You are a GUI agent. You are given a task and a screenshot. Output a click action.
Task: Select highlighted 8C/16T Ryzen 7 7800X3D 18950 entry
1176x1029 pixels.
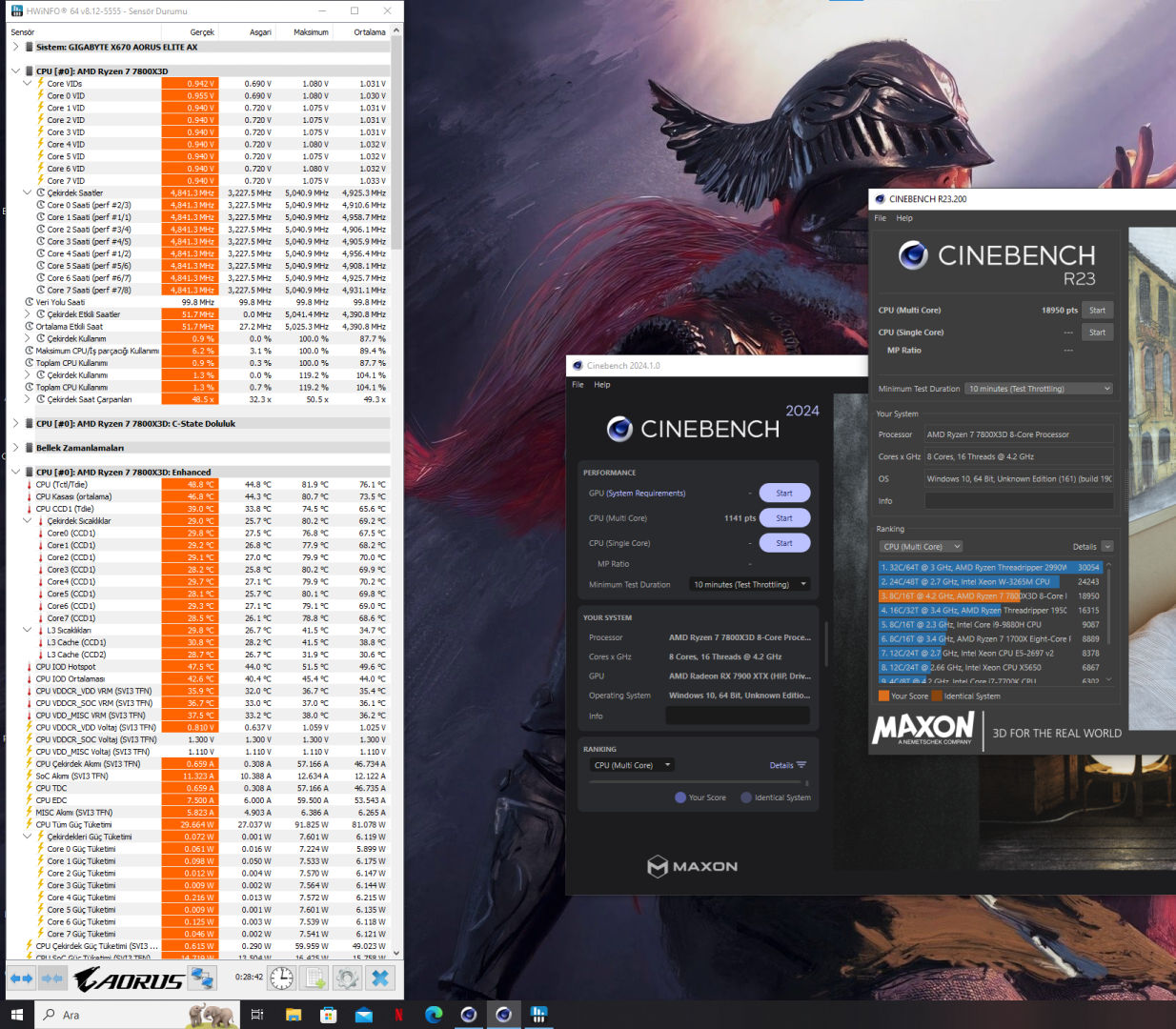[x=990, y=595]
